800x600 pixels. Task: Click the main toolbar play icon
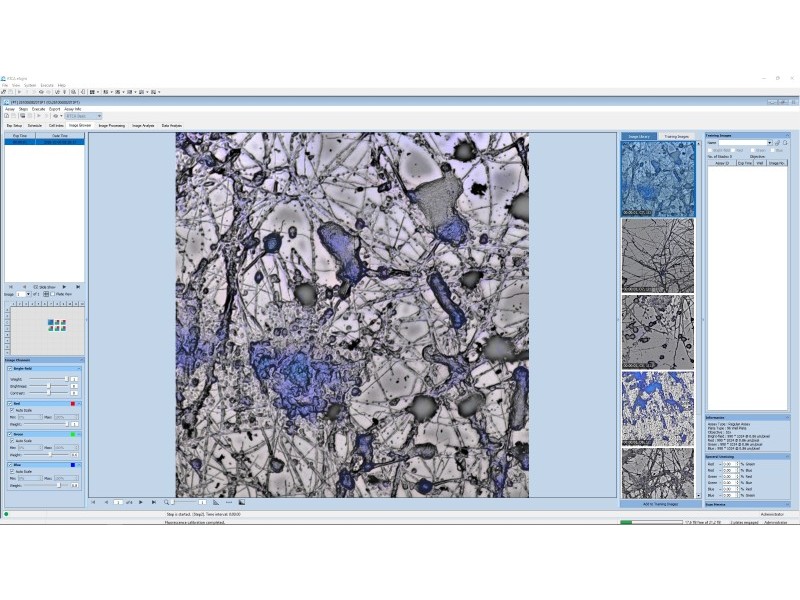(x=19, y=92)
